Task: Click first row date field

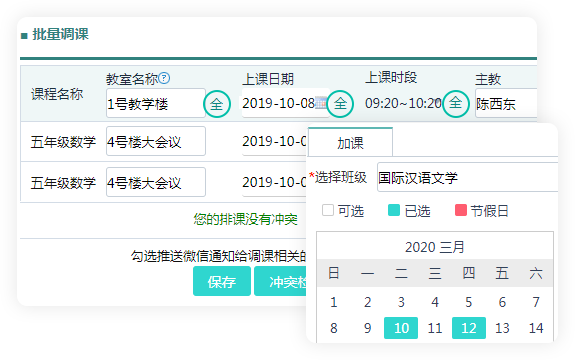Action: pyautogui.click(x=274, y=141)
